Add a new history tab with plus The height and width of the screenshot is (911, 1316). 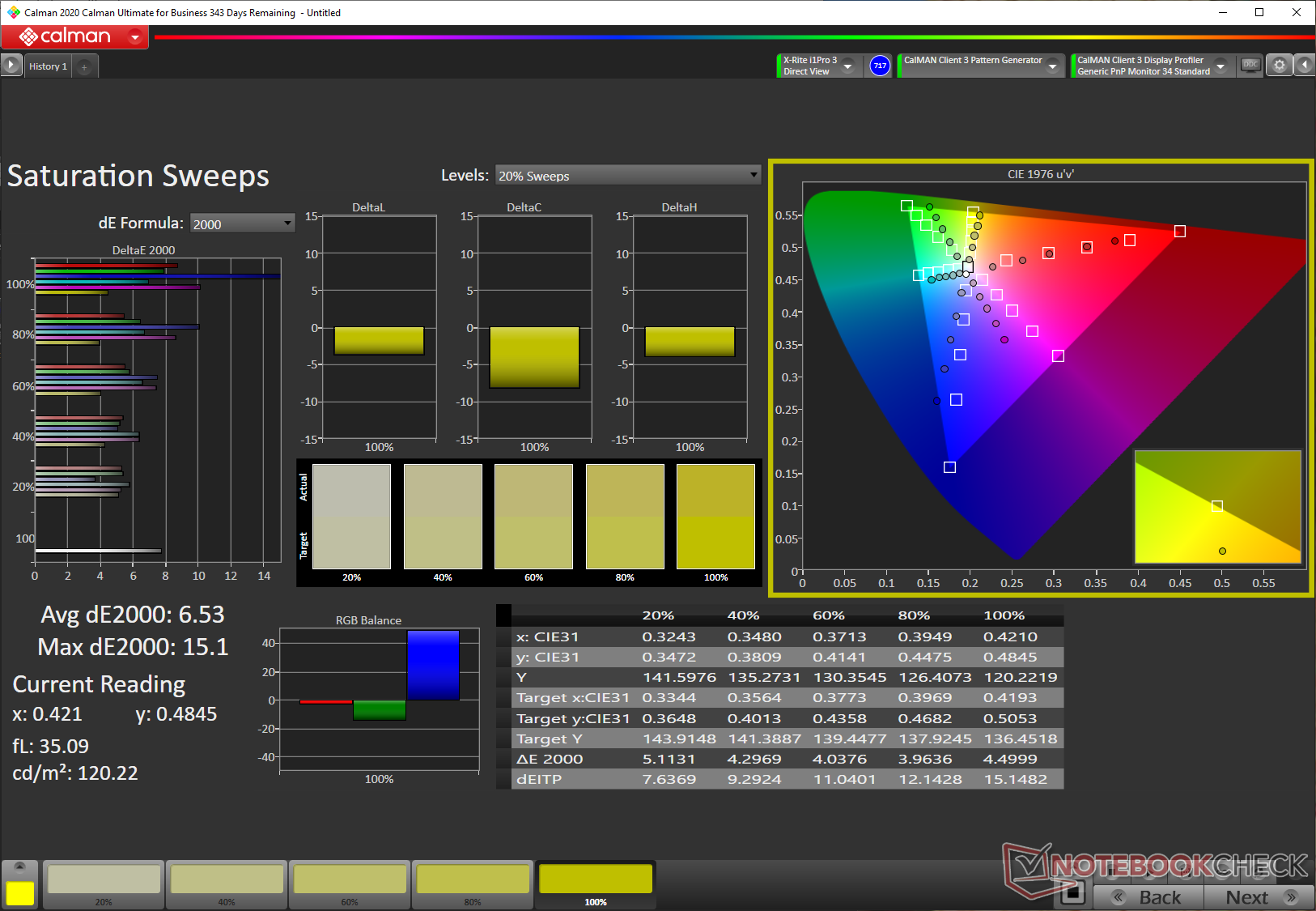pyautogui.click(x=84, y=66)
